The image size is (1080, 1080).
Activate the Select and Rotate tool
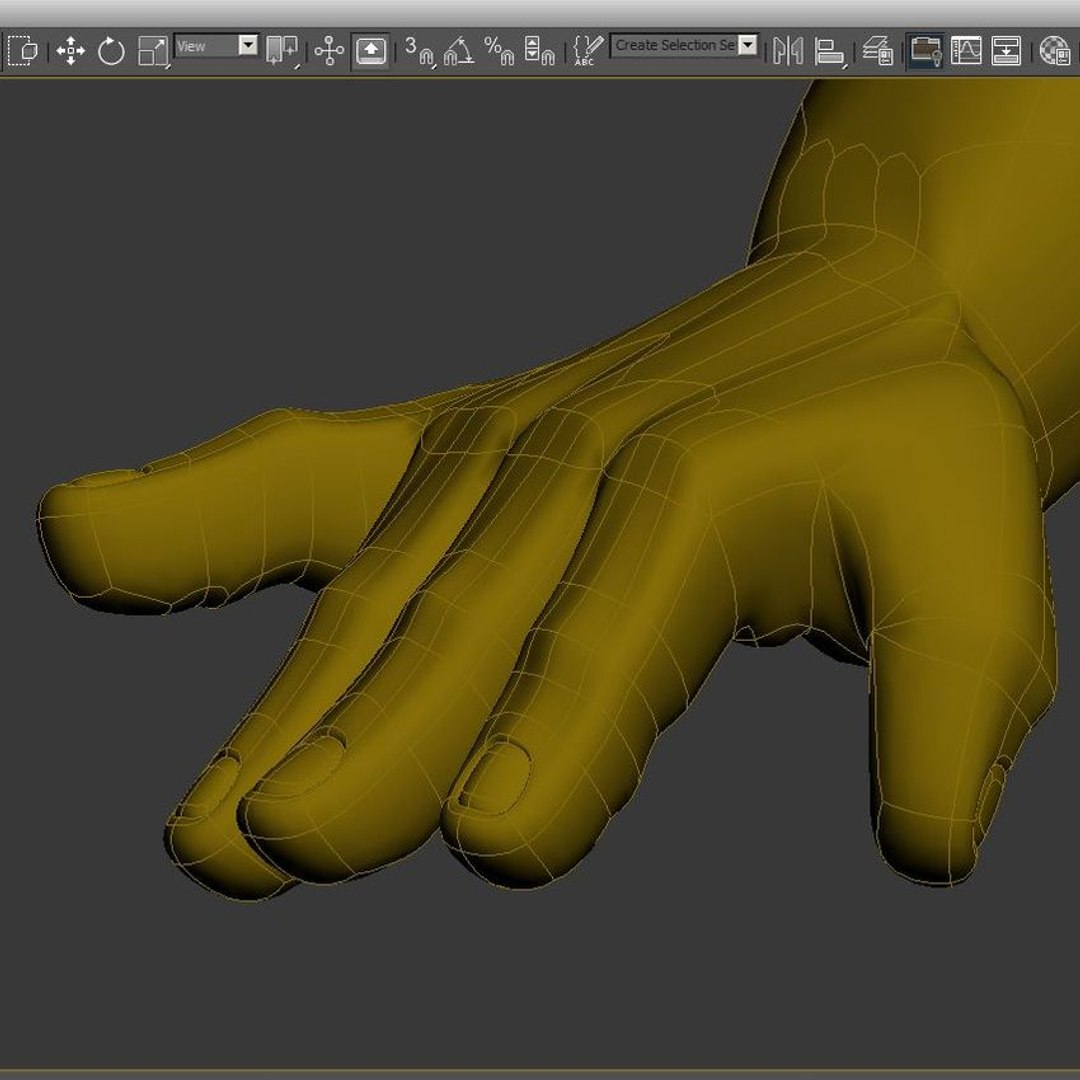point(111,51)
